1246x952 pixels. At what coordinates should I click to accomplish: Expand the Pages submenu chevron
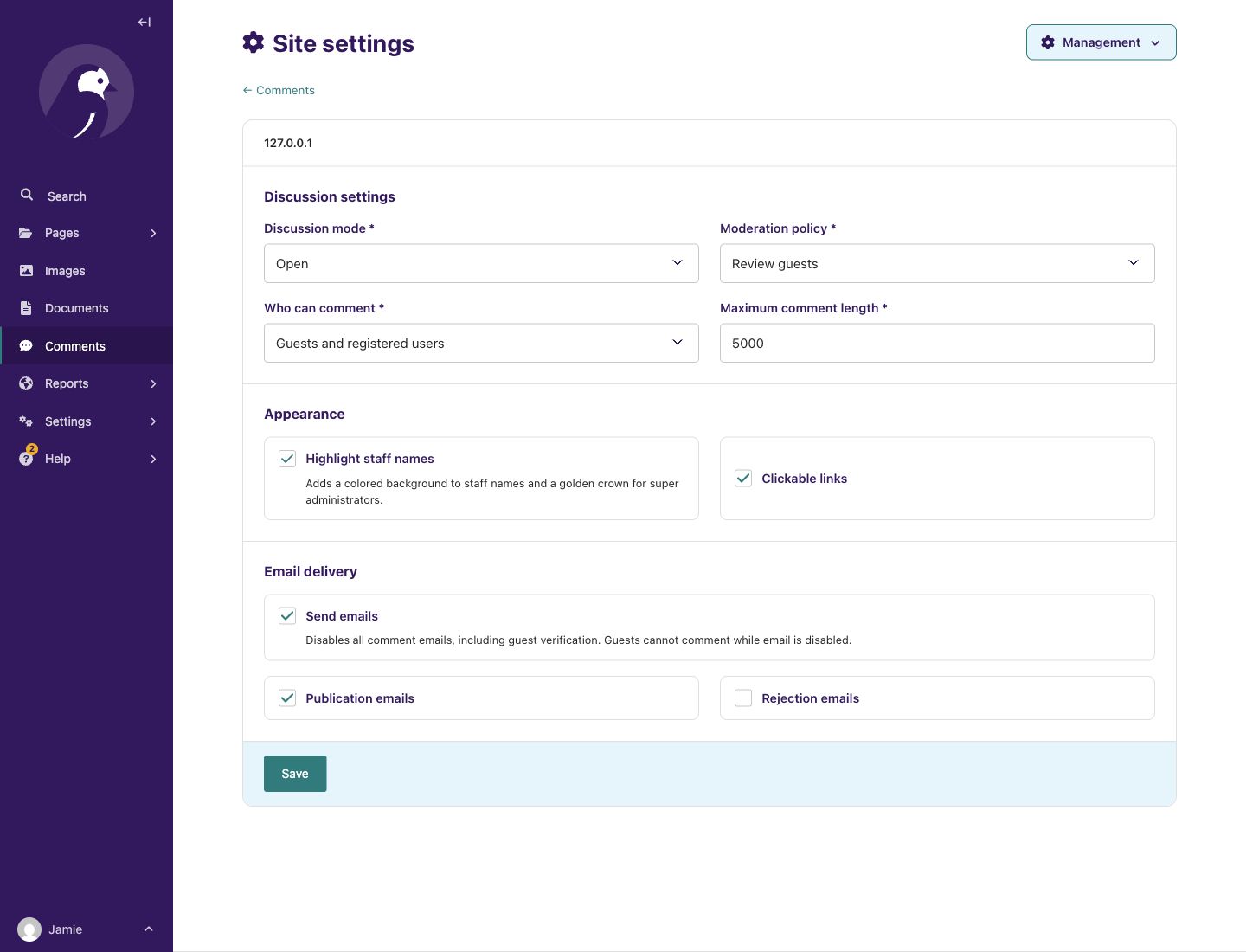pyautogui.click(x=153, y=233)
